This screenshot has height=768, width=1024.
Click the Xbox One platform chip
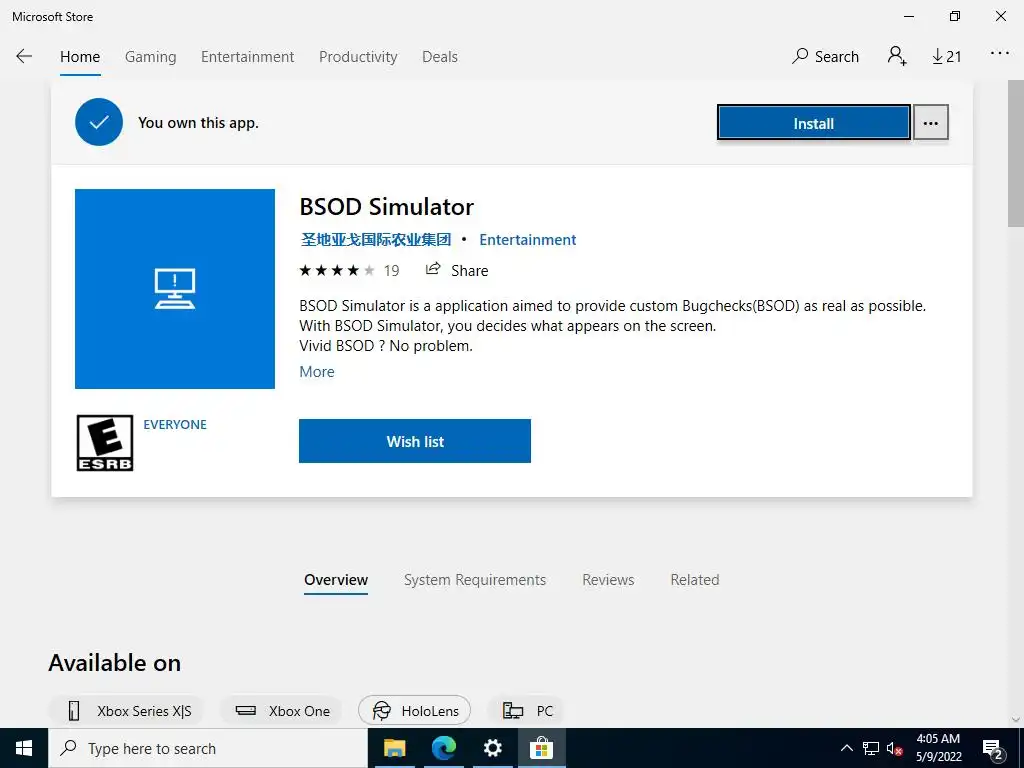pyautogui.click(x=283, y=711)
